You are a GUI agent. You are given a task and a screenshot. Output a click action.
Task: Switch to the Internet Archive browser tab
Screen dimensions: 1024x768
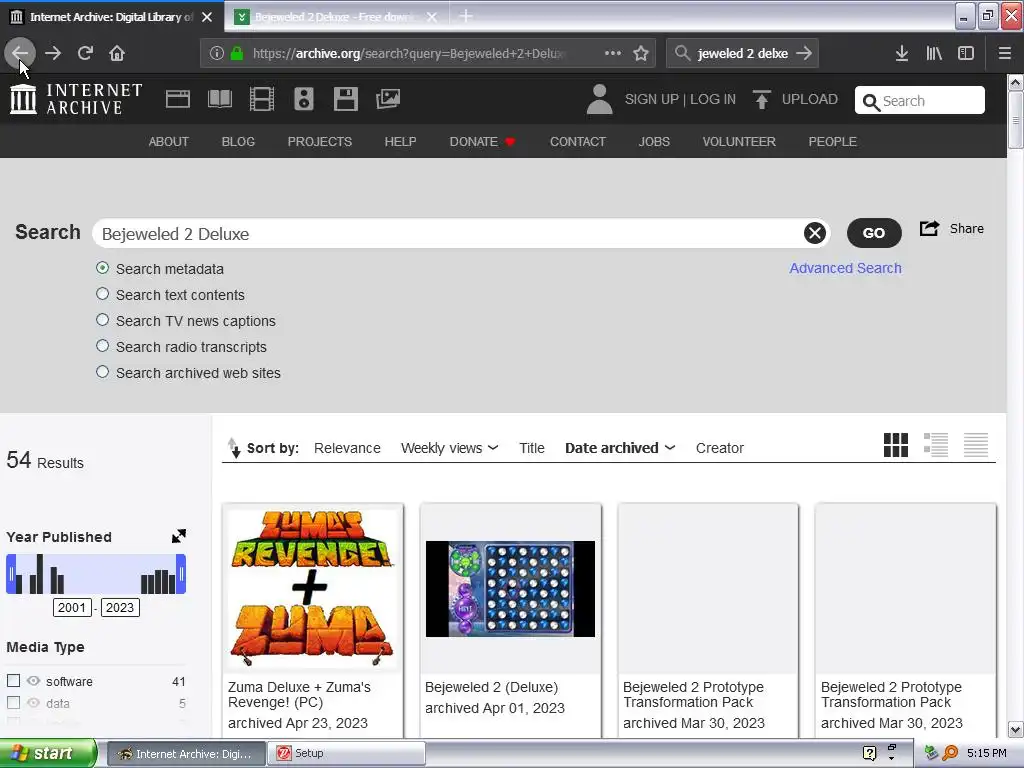click(111, 17)
